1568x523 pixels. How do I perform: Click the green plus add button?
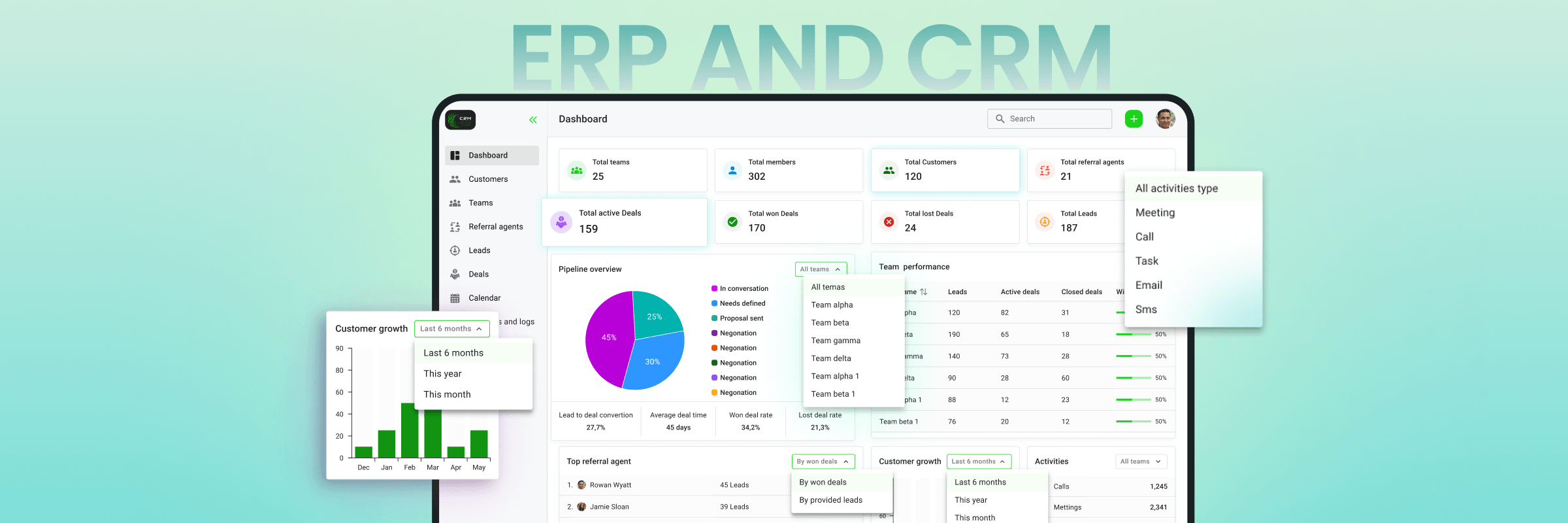(x=1134, y=119)
